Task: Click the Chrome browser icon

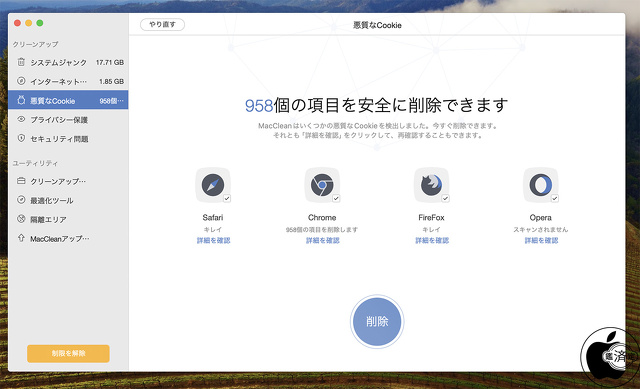Action: pos(322,185)
